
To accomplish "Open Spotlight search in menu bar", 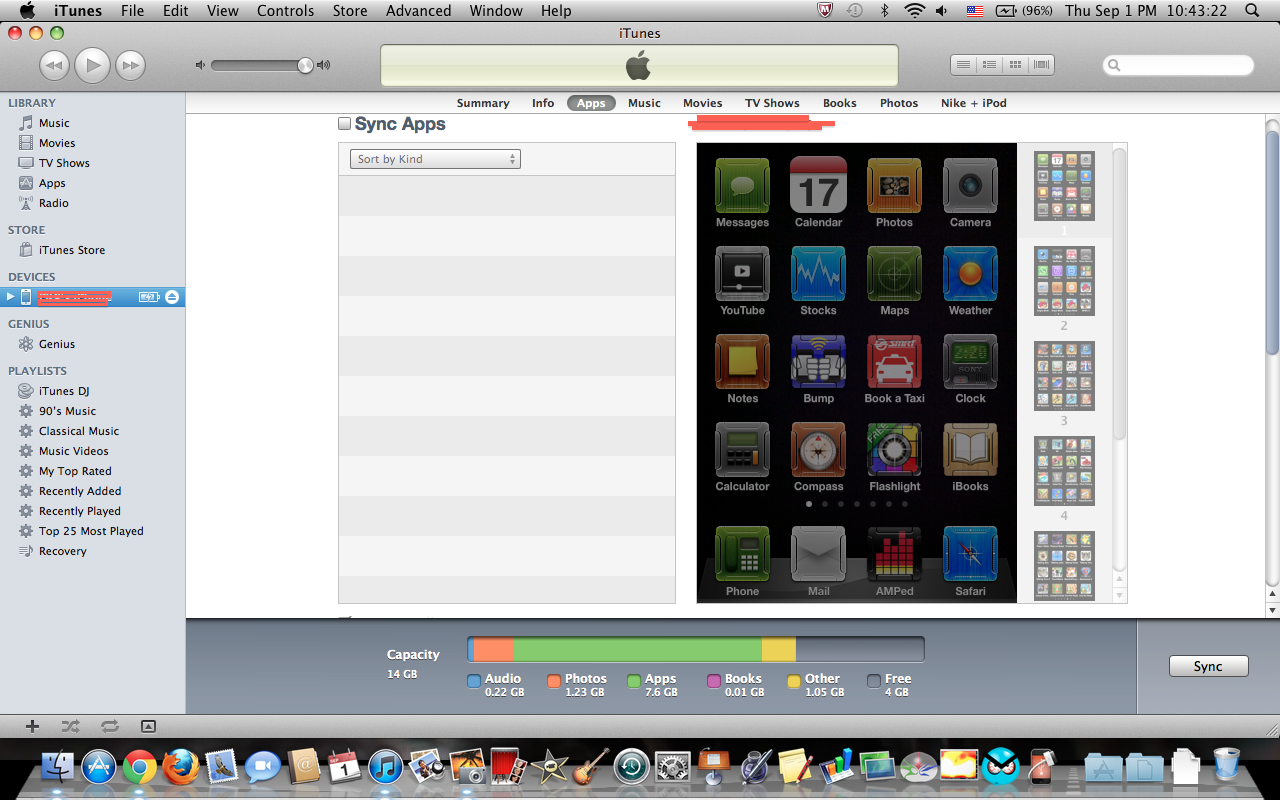I will click(x=1252, y=11).
